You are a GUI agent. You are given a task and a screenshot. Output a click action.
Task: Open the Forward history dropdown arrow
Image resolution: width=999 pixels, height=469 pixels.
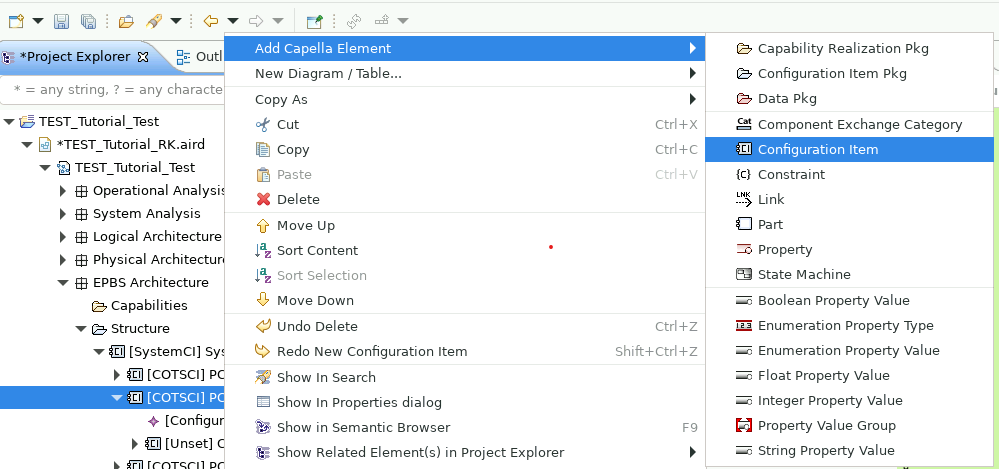[x=278, y=21]
